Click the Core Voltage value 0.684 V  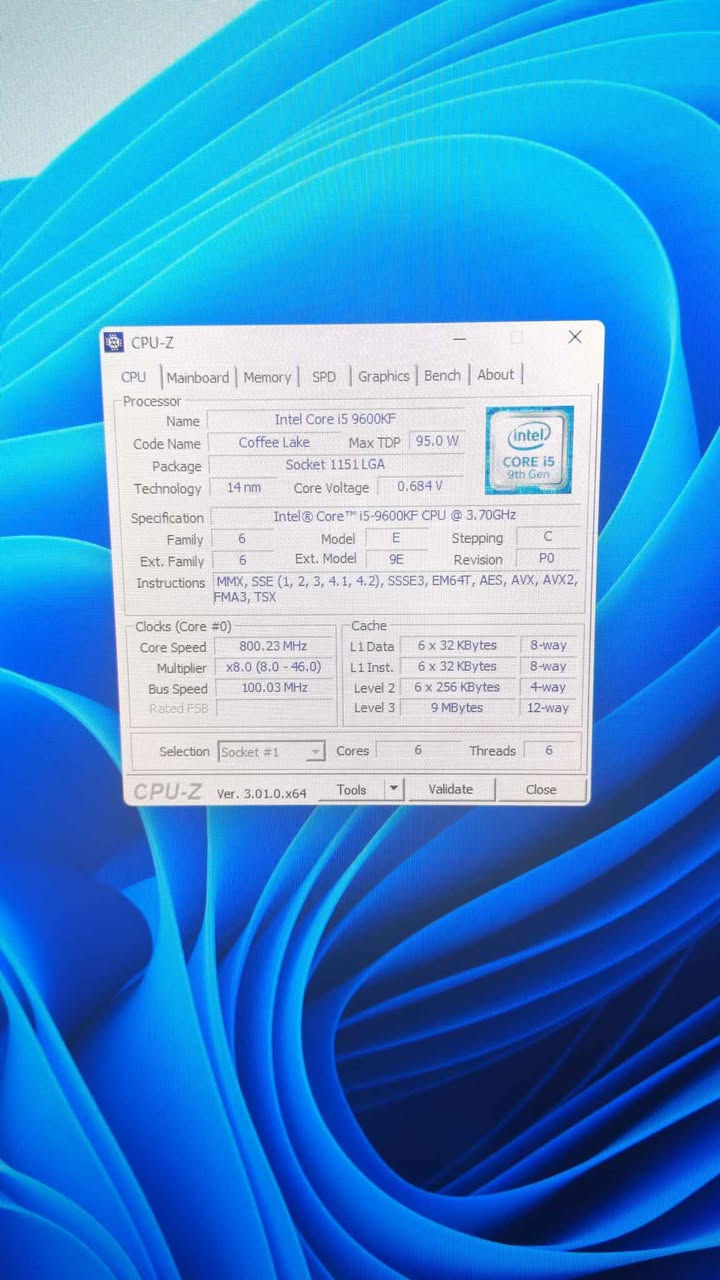pyautogui.click(x=420, y=487)
